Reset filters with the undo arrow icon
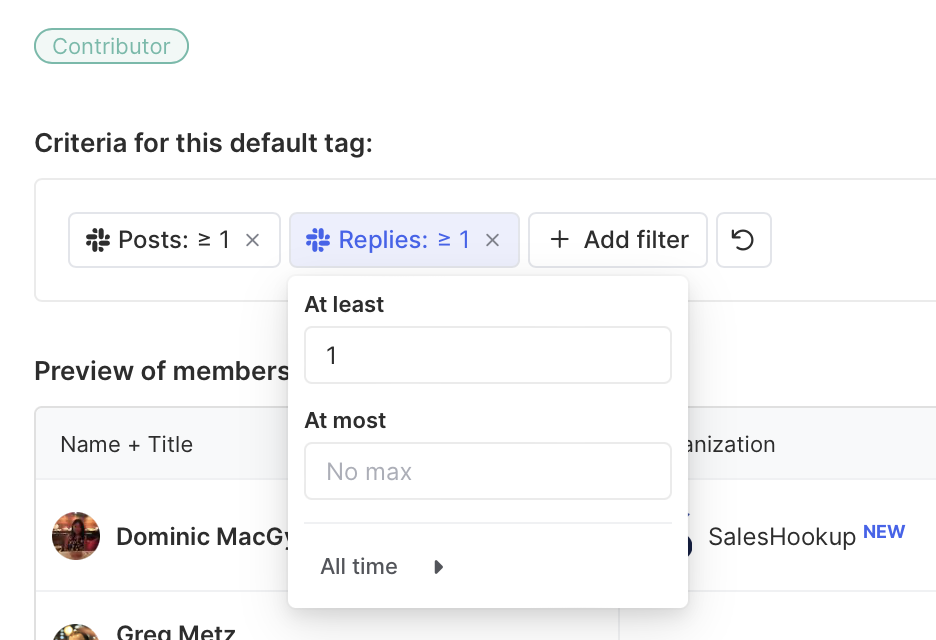The height and width of the screenshot is (640, 936). [743, 240]
